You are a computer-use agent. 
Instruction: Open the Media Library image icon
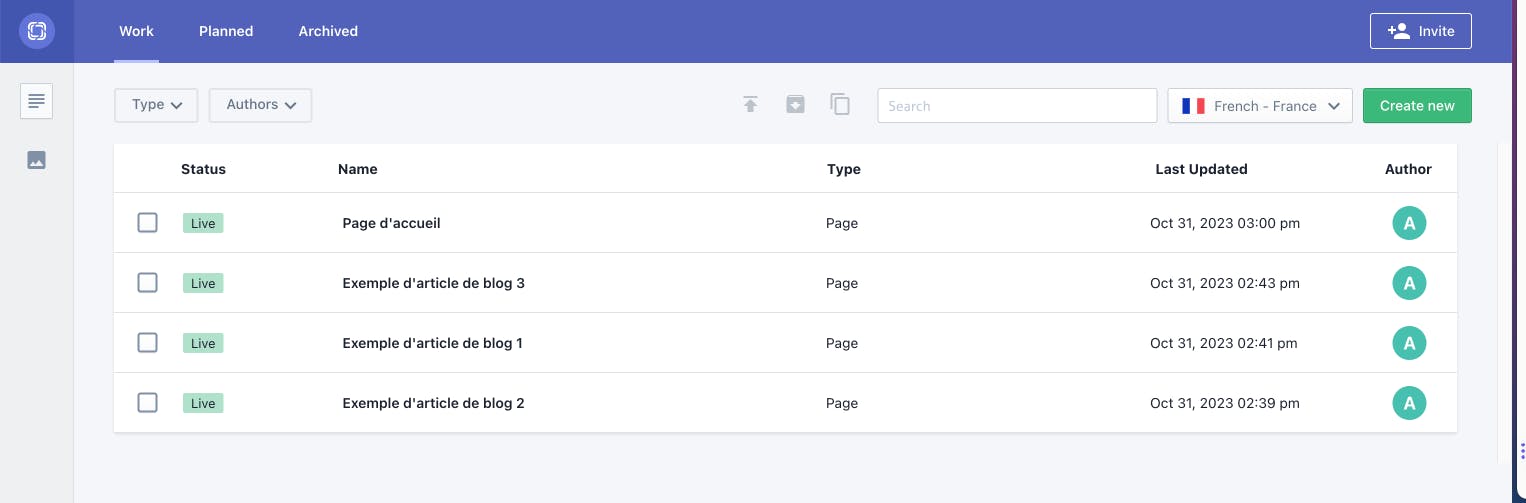37,160
